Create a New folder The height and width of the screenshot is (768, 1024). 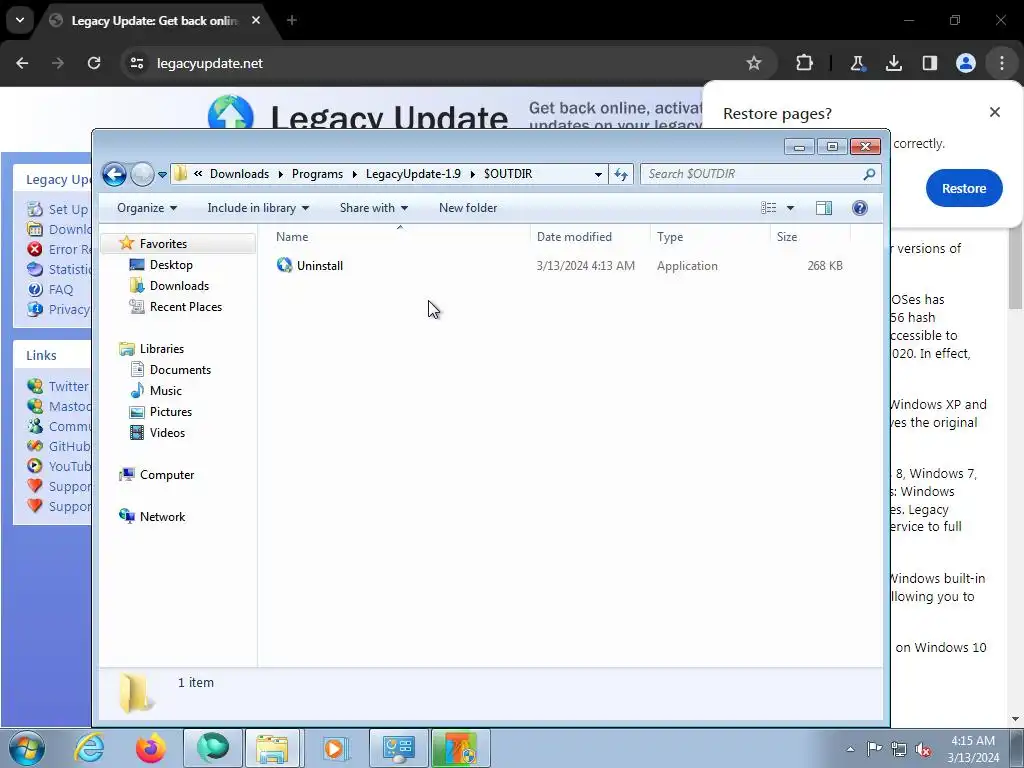tap(468, 208)
